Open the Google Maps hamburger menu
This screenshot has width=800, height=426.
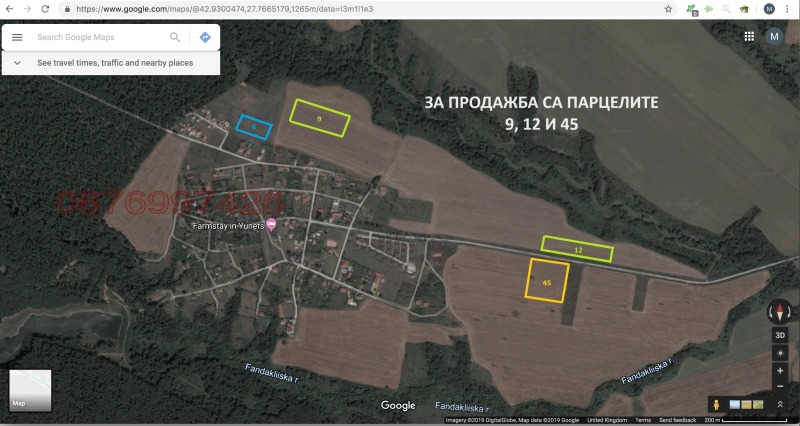pyautogui.click(x=17, y=37)
